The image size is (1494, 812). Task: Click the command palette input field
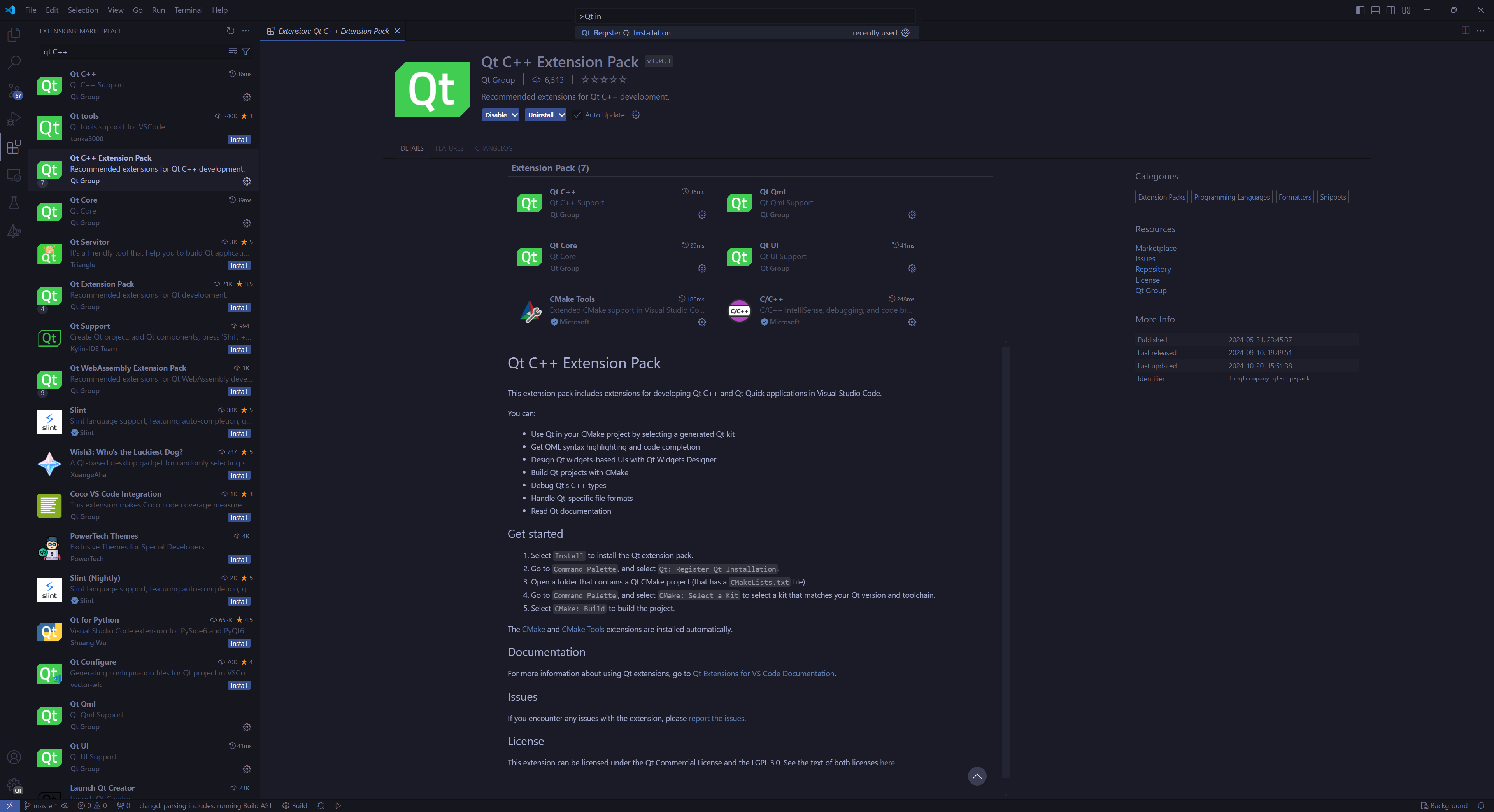pyautogui.click(x=745, y=16)
